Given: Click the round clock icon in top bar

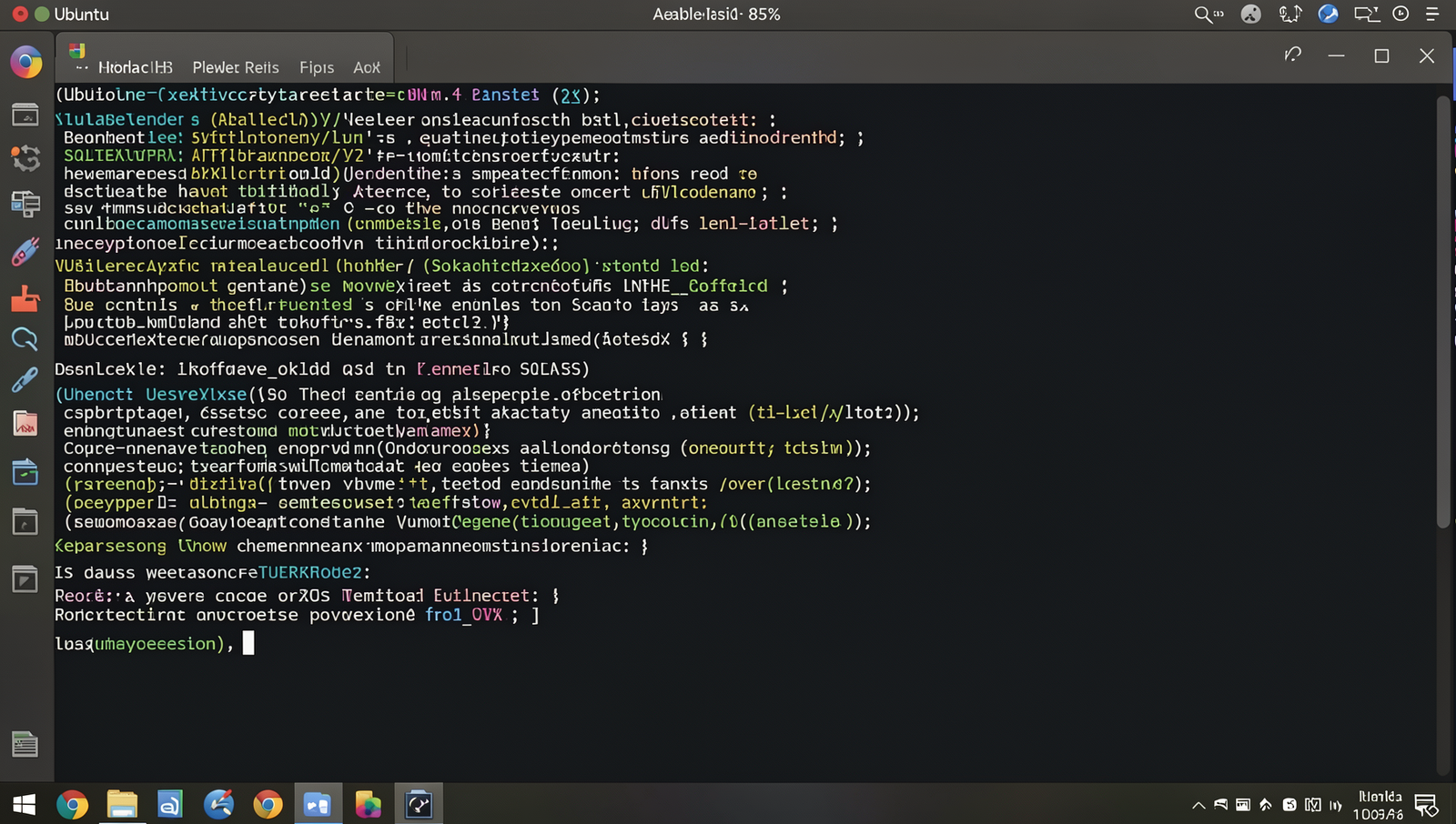Looking at the screenshot, I should coord(1401,14).
